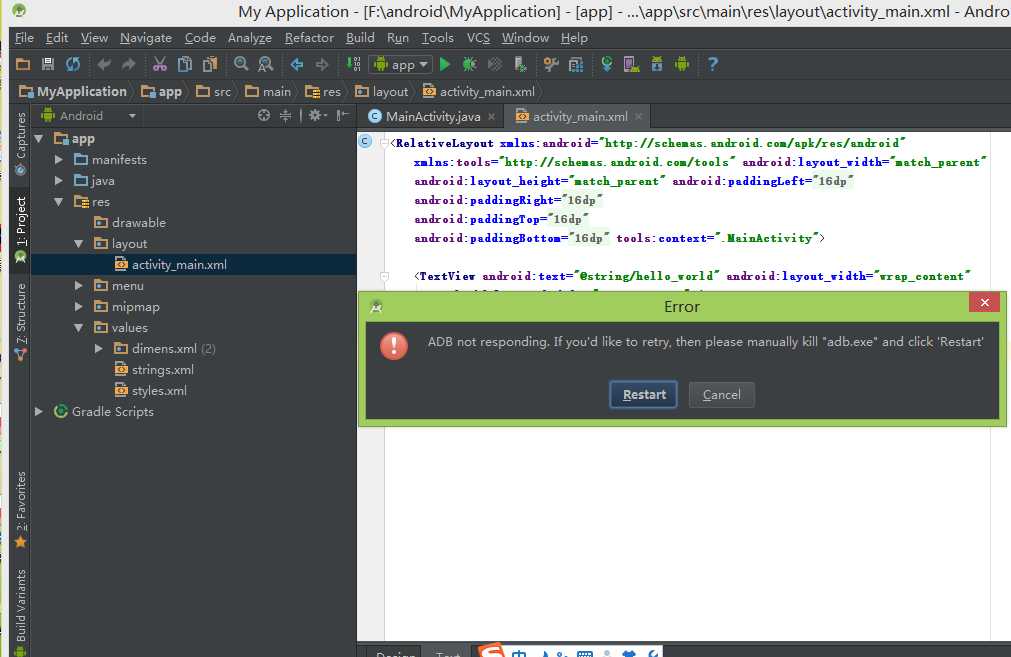Open the app run configuration dropdown

pos(401,64)
